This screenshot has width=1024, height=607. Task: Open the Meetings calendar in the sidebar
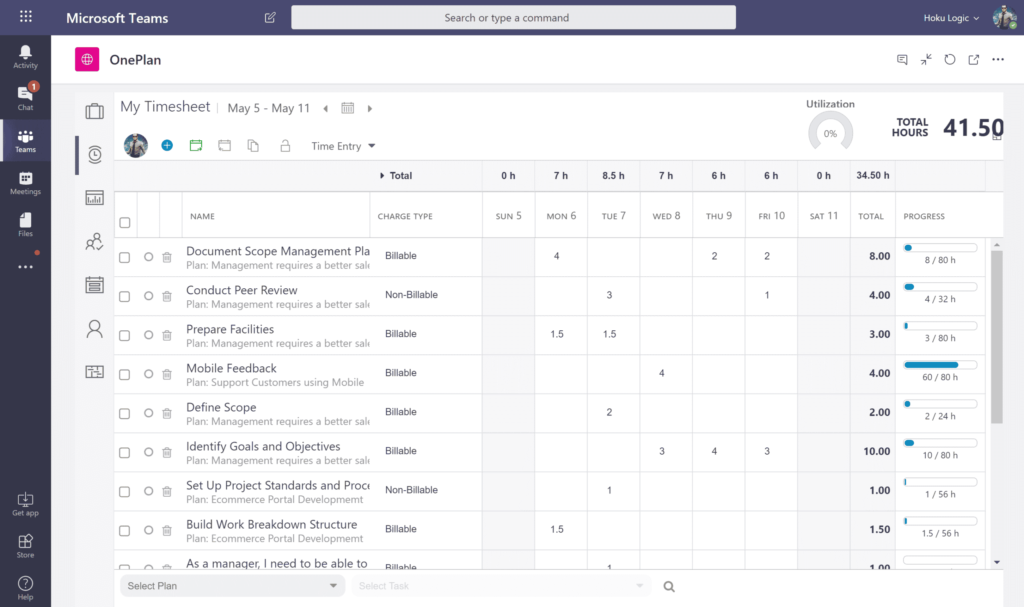25,183
